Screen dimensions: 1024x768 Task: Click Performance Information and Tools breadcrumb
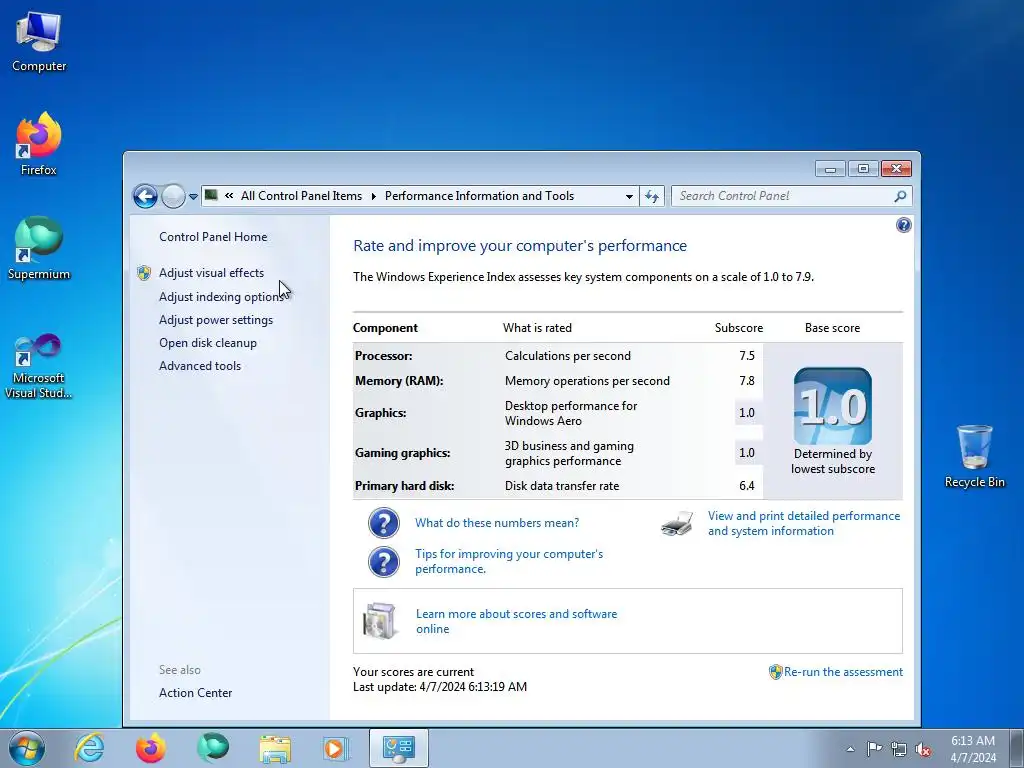coord(479,196)
